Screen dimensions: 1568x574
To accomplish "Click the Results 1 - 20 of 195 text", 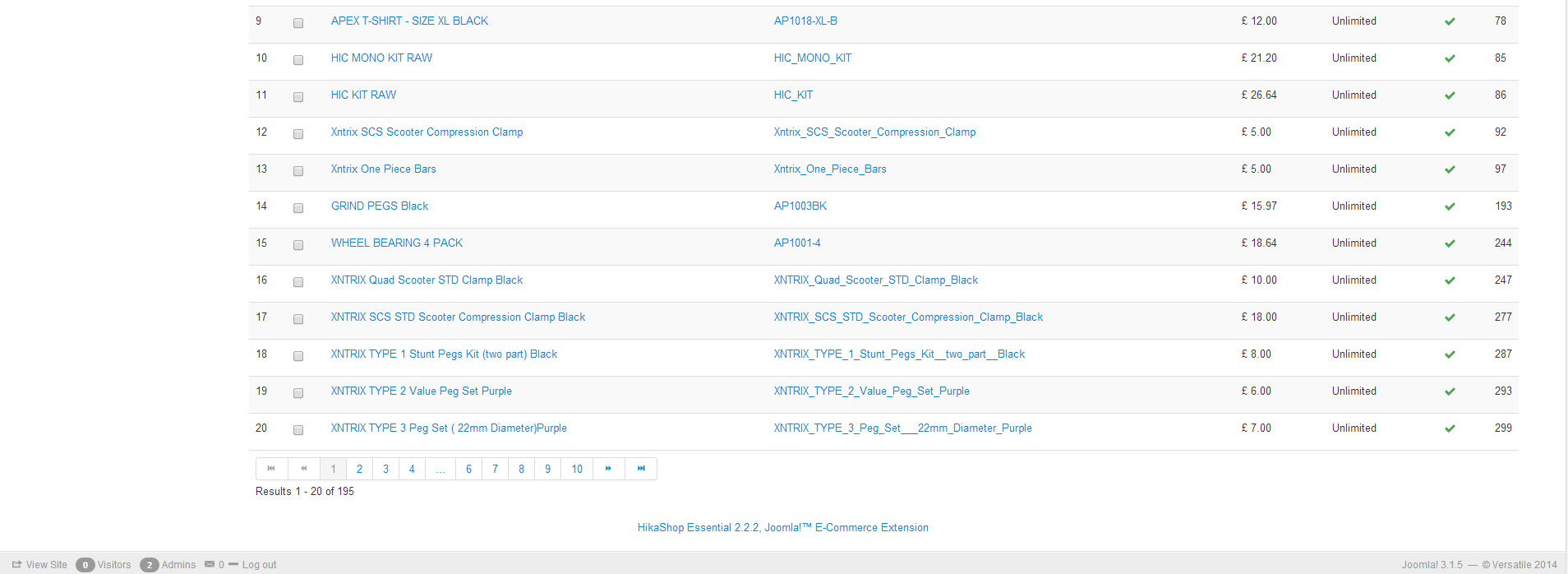I will click(305, 491).
